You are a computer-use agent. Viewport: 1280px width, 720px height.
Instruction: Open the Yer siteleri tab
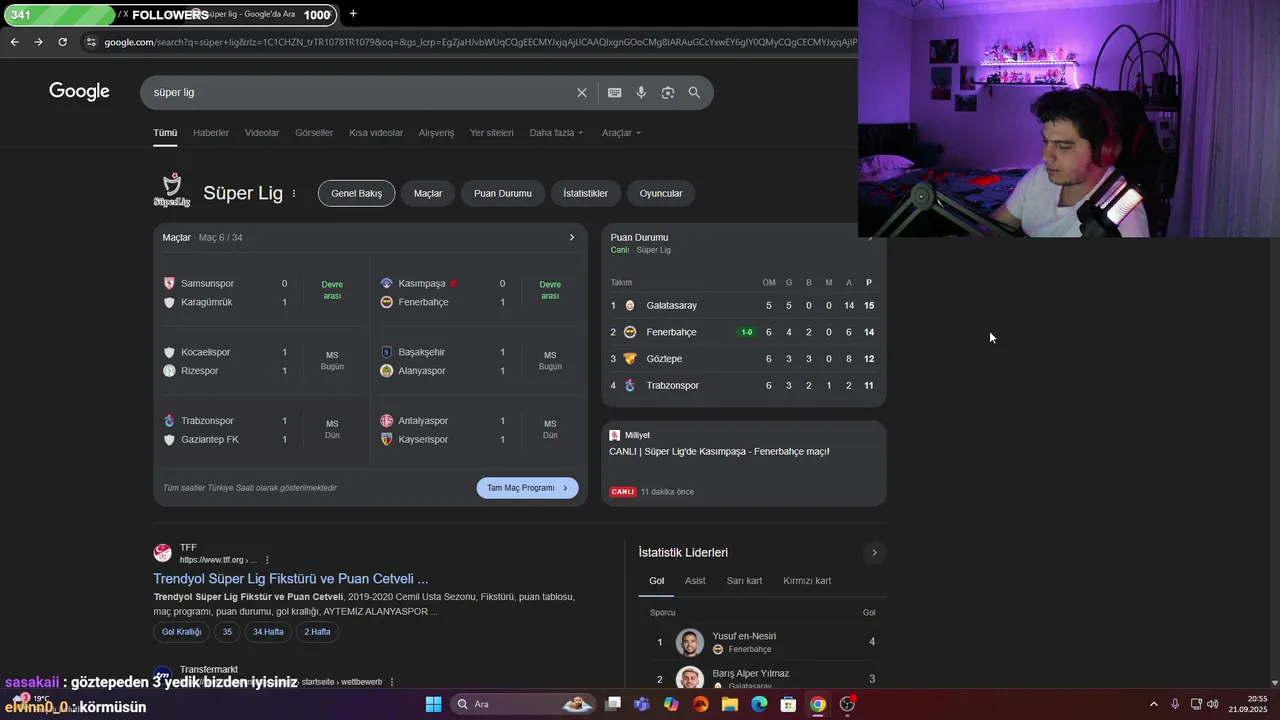click(492, 132)
